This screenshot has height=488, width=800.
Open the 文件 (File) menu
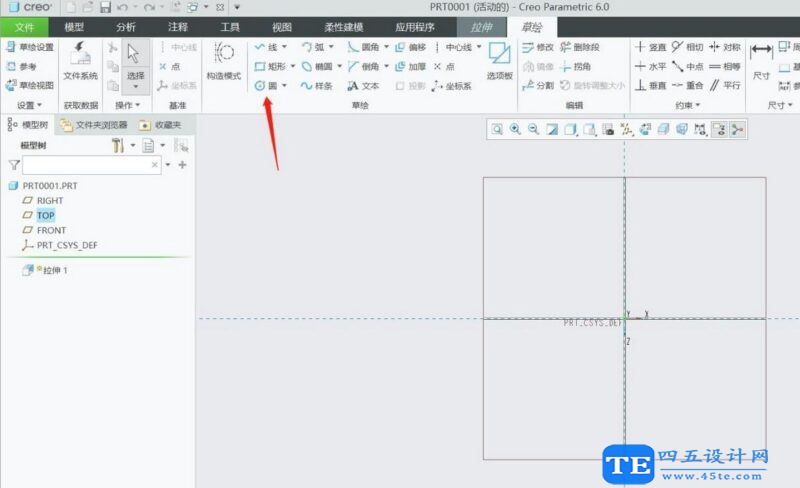[x=24, y=27]
